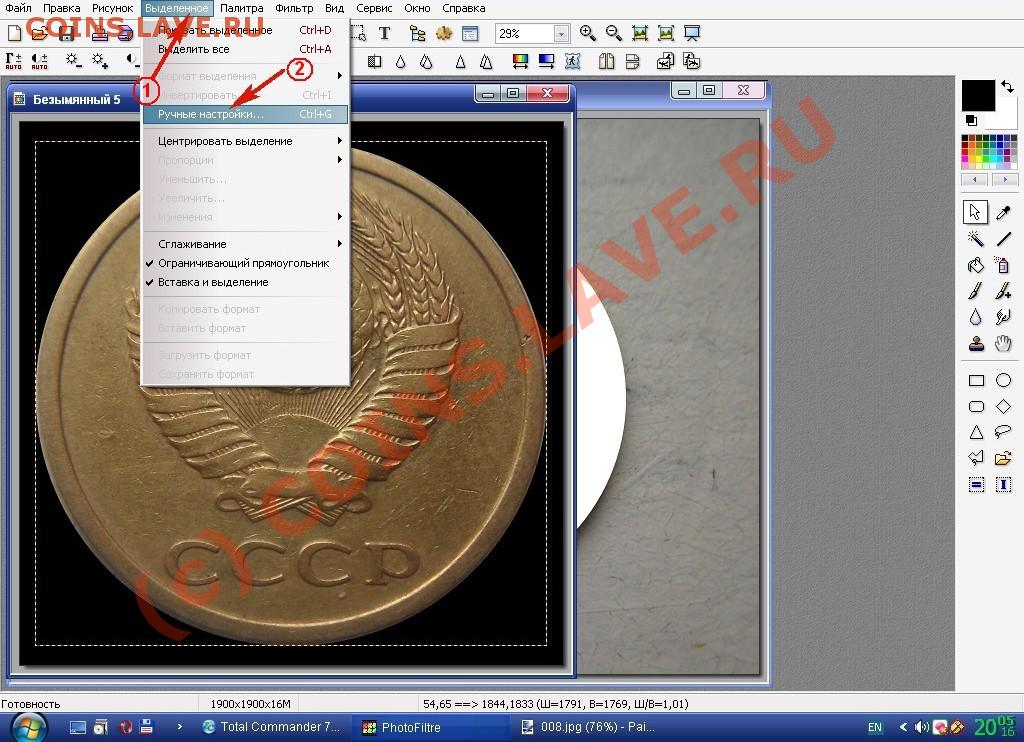Click the Brightness minus toolbar icon
This screenshot has width=1024, height=742.
(x=73, y=61)
